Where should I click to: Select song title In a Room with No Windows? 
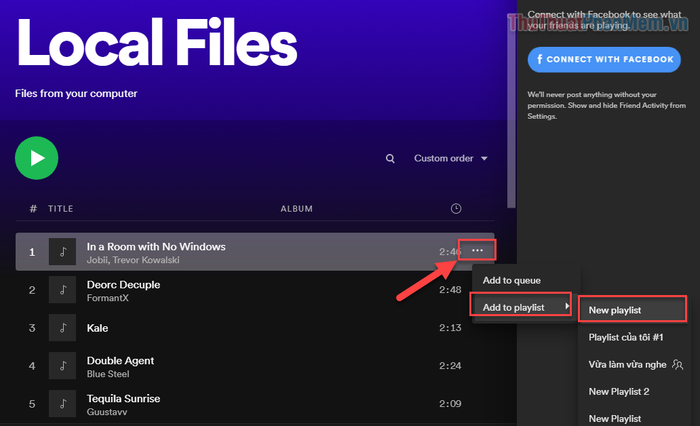(x=156, y=246)
